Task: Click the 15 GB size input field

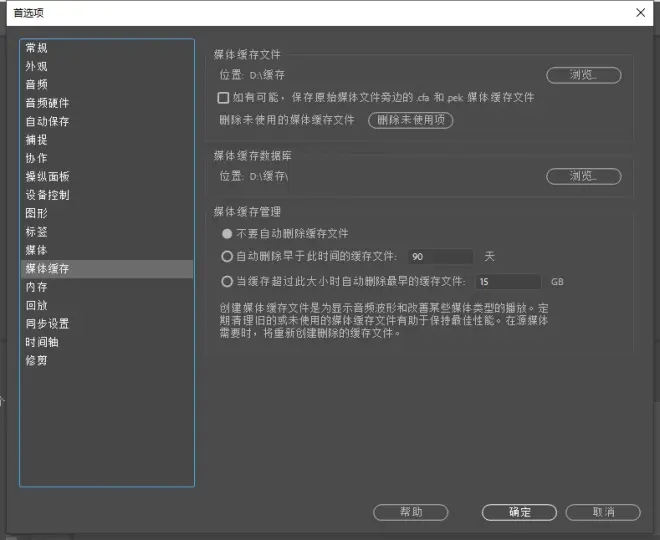Action: pos(508,282)
